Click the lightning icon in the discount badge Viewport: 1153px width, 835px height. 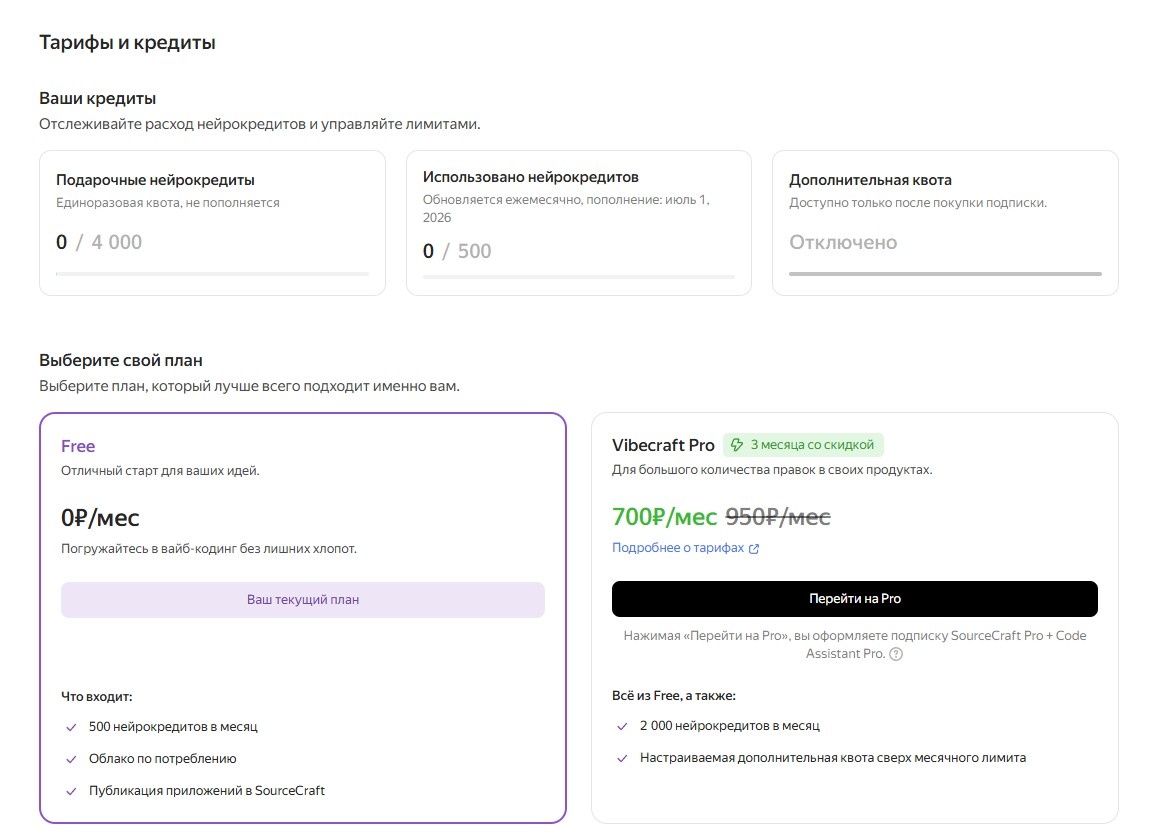point(737,445)
